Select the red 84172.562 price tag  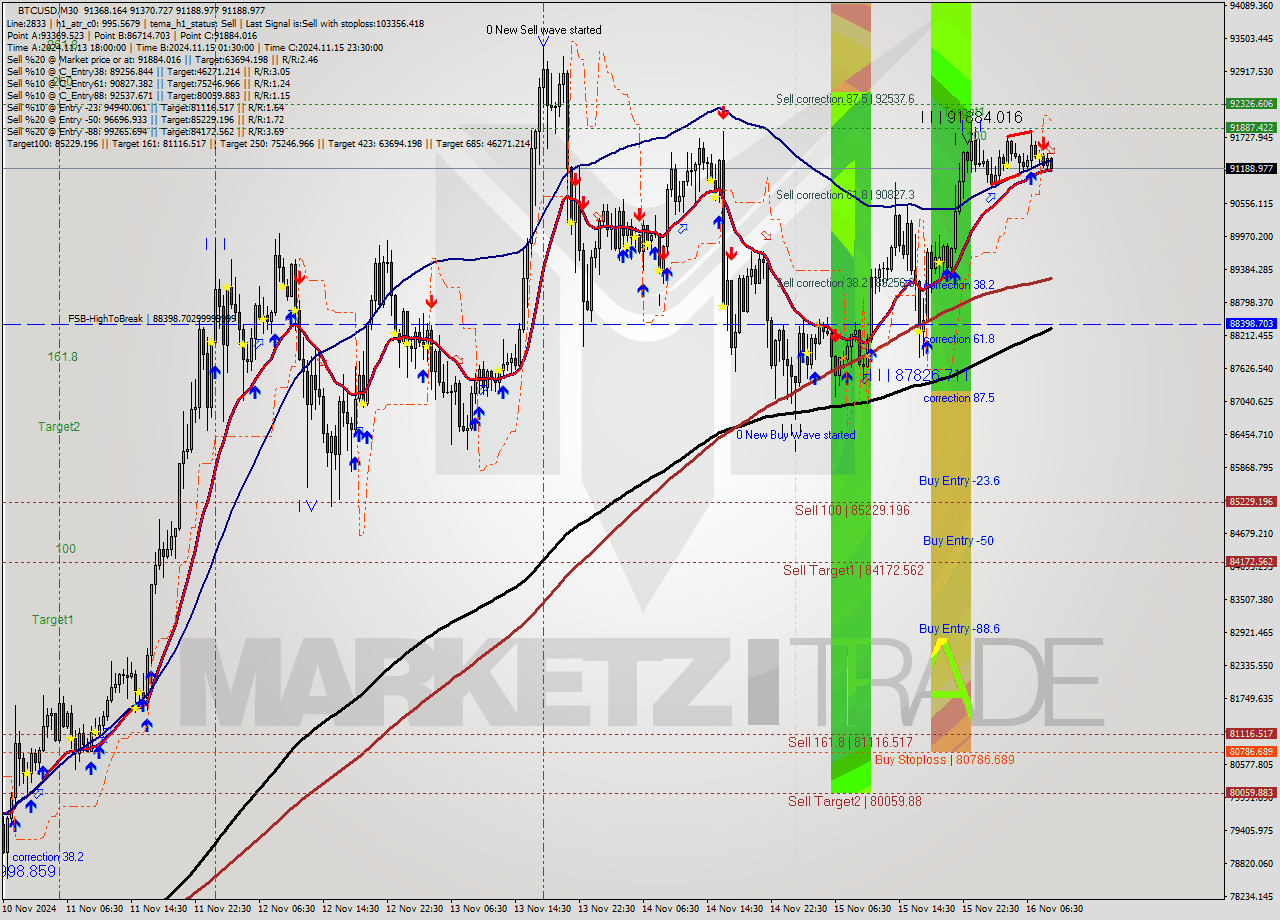pyautogui.click(x=1251, y=562)
